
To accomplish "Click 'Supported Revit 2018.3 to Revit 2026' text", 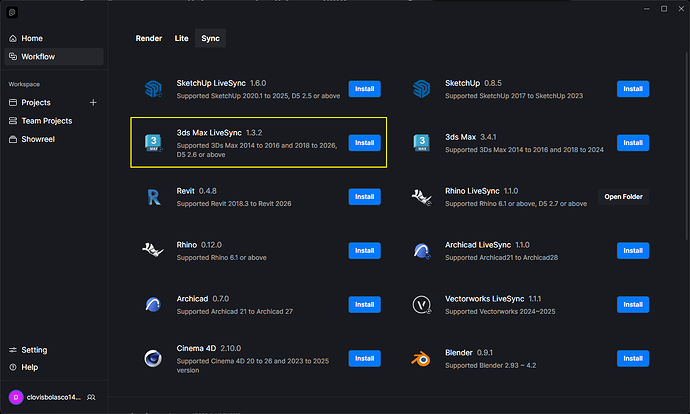I will [x=234, y=204].
